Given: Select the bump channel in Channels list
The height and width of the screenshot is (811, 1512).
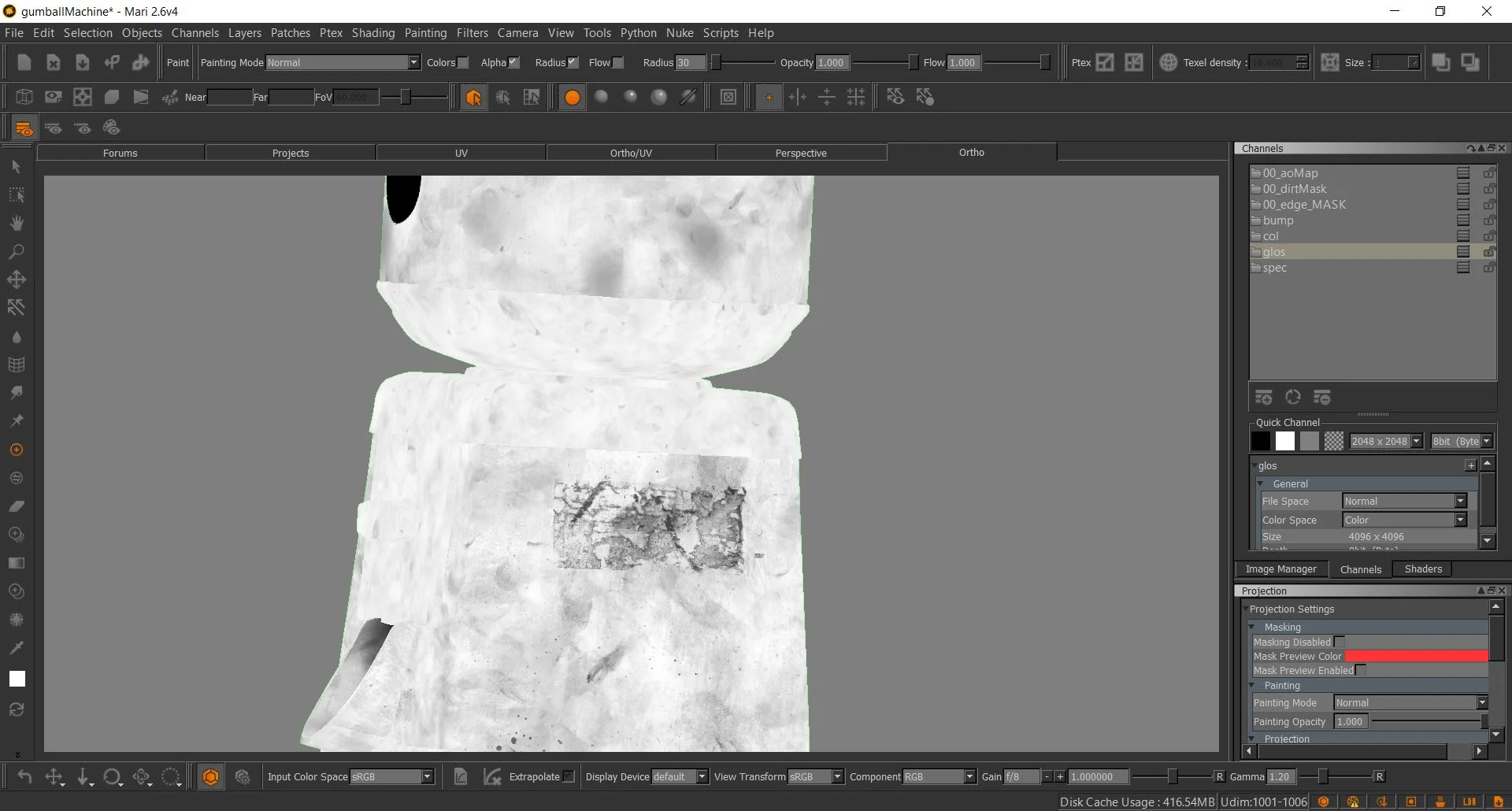Looking at the screenshot, I should click(1277, 220).
